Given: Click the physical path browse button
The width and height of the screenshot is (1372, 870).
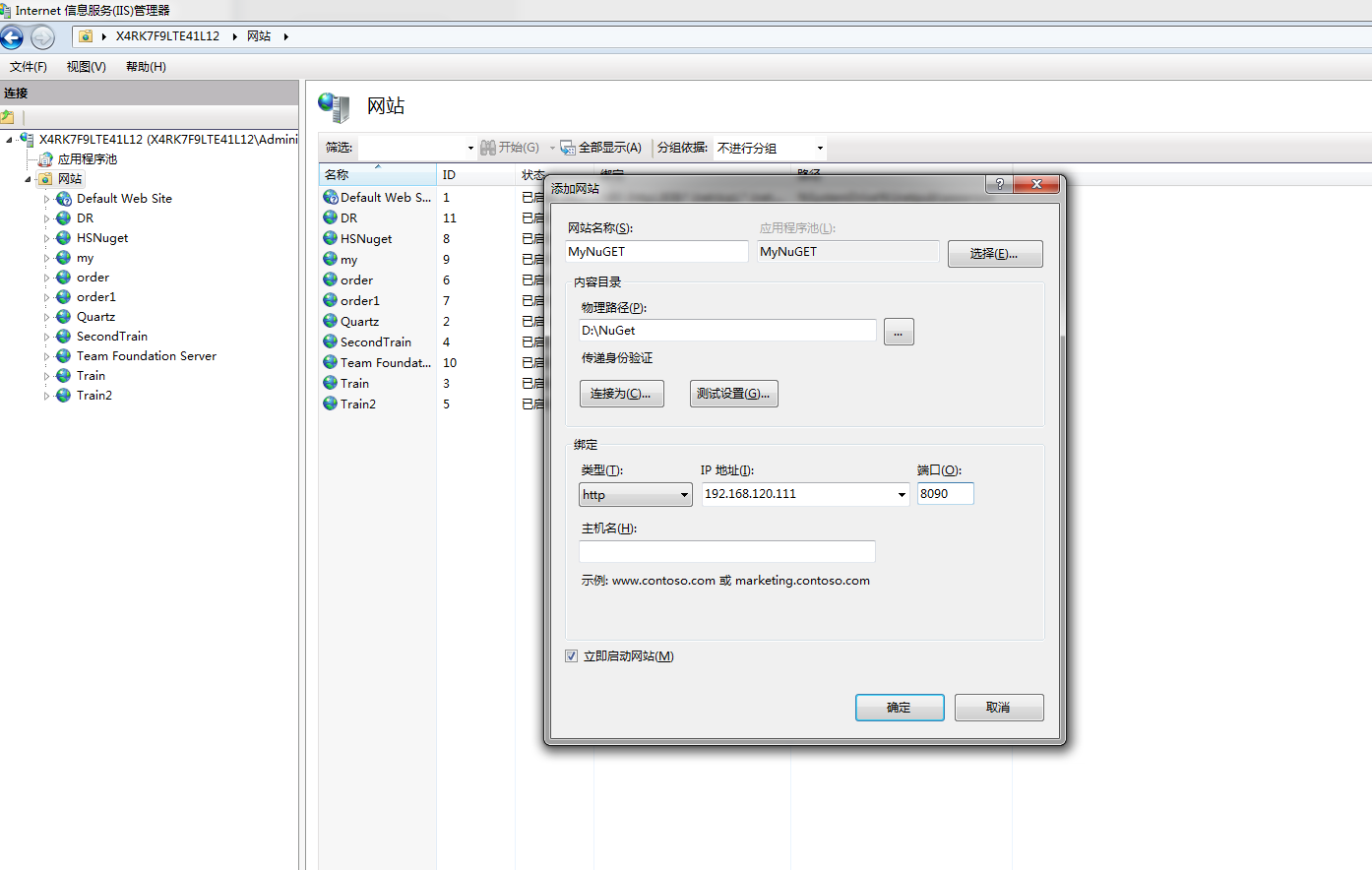Looking at the screenshot, I should click(899, 332).
